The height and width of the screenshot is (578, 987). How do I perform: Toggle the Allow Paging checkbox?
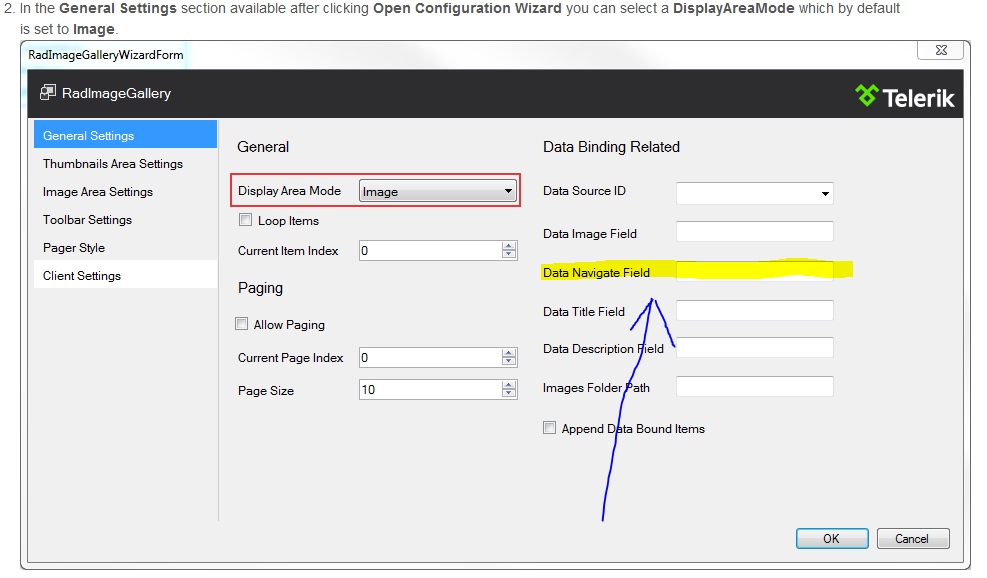pos(241,324)
